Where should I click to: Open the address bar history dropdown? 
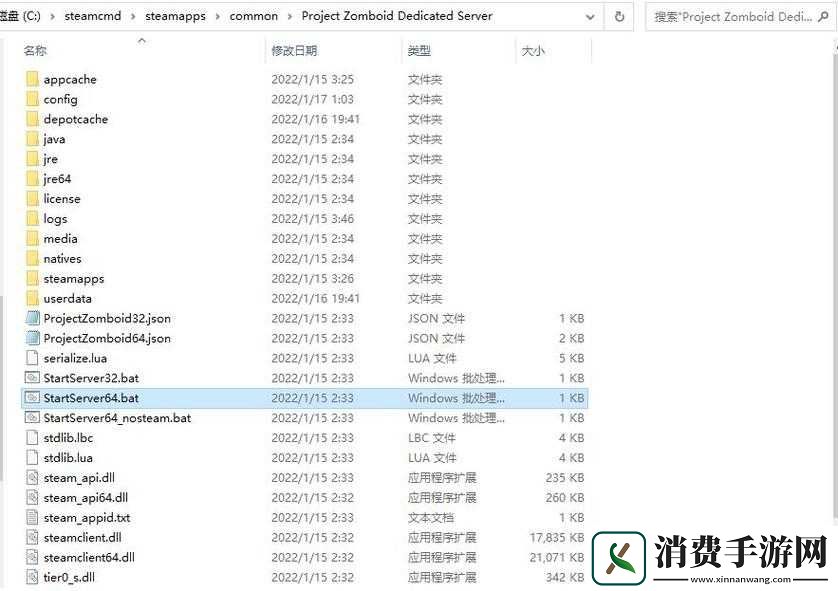[590, 16]
